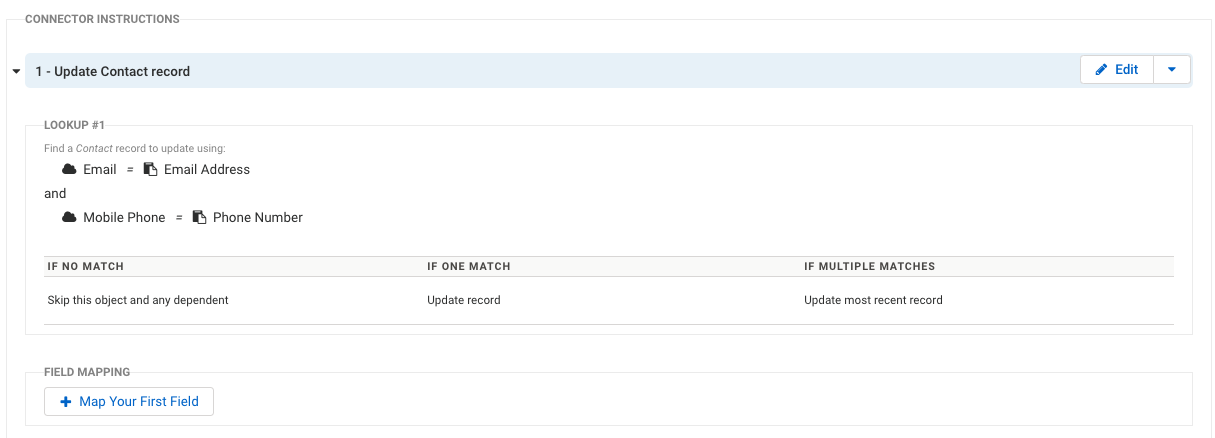Click the cloud icon beside Email

coord(70,169)
